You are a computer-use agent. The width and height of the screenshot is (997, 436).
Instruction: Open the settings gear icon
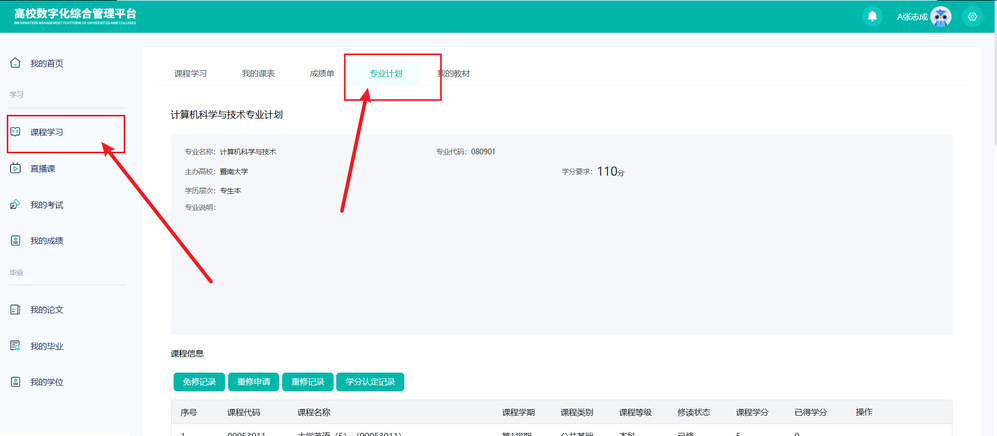(x=971, y=16)
